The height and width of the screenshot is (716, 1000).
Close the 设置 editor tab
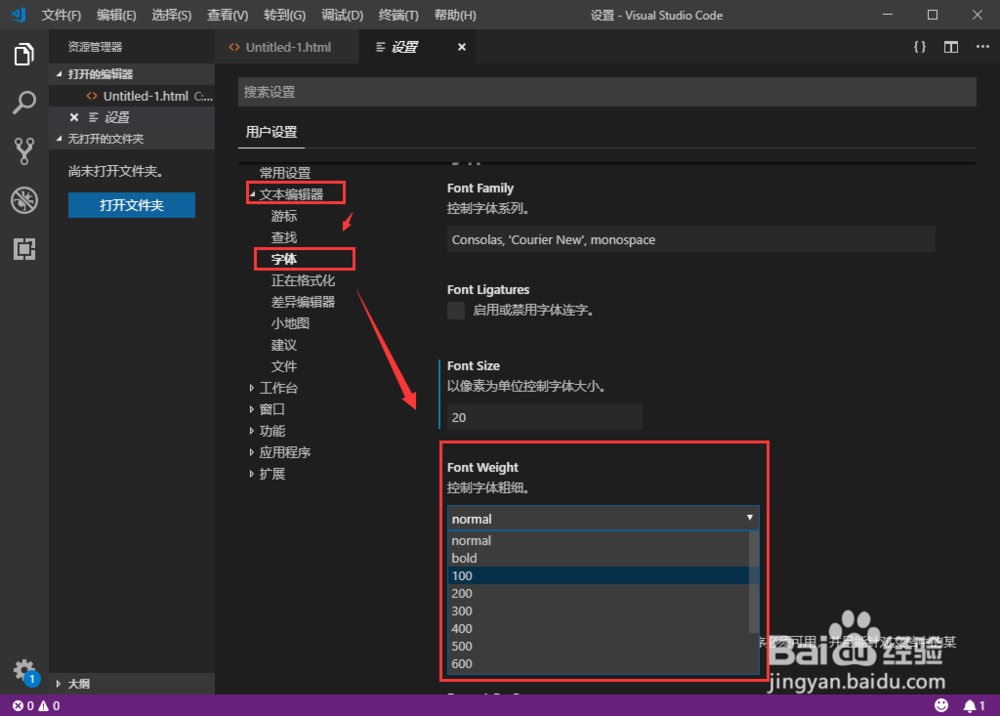[462, 47]
